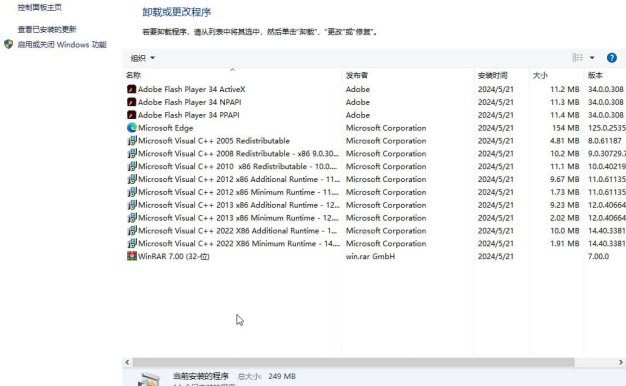Sort by the 安装时间 column header
The image size is (626, 386).
click(x=493, y=75)
